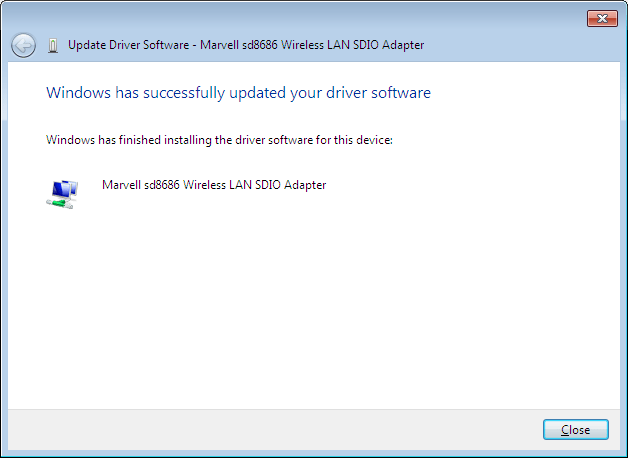Click empty gray footer area left of Close
Viewport: 628px width, 458px height.
(x=270, y=429)
